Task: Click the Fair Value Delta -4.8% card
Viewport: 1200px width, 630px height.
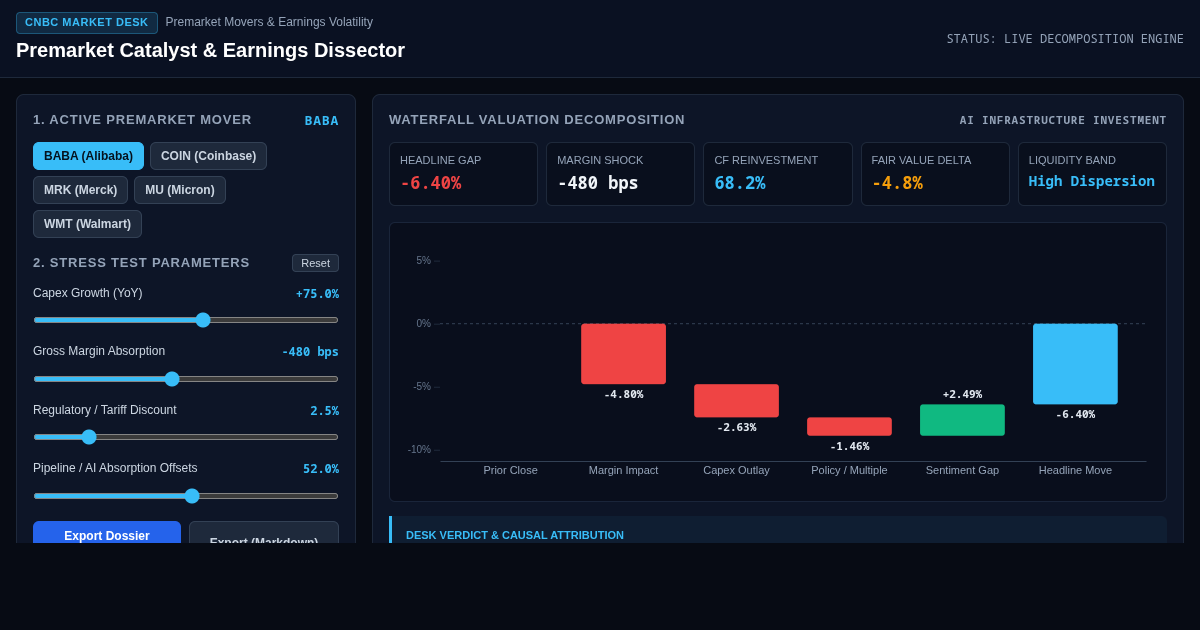Action: pos(935,174)
